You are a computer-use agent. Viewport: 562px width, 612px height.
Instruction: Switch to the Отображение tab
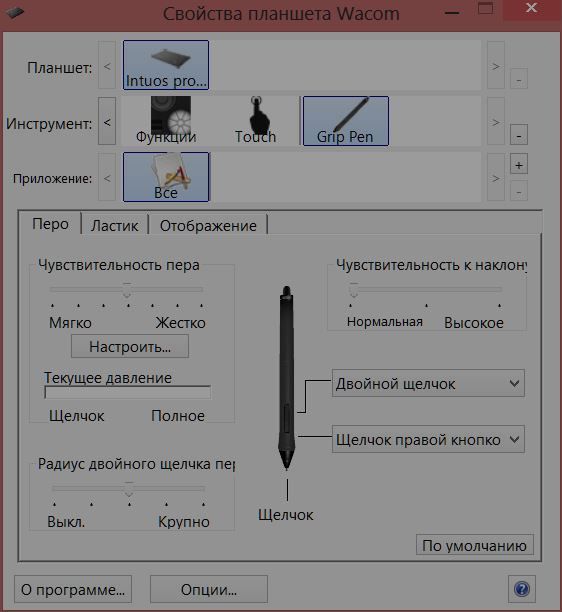point(208,226)
